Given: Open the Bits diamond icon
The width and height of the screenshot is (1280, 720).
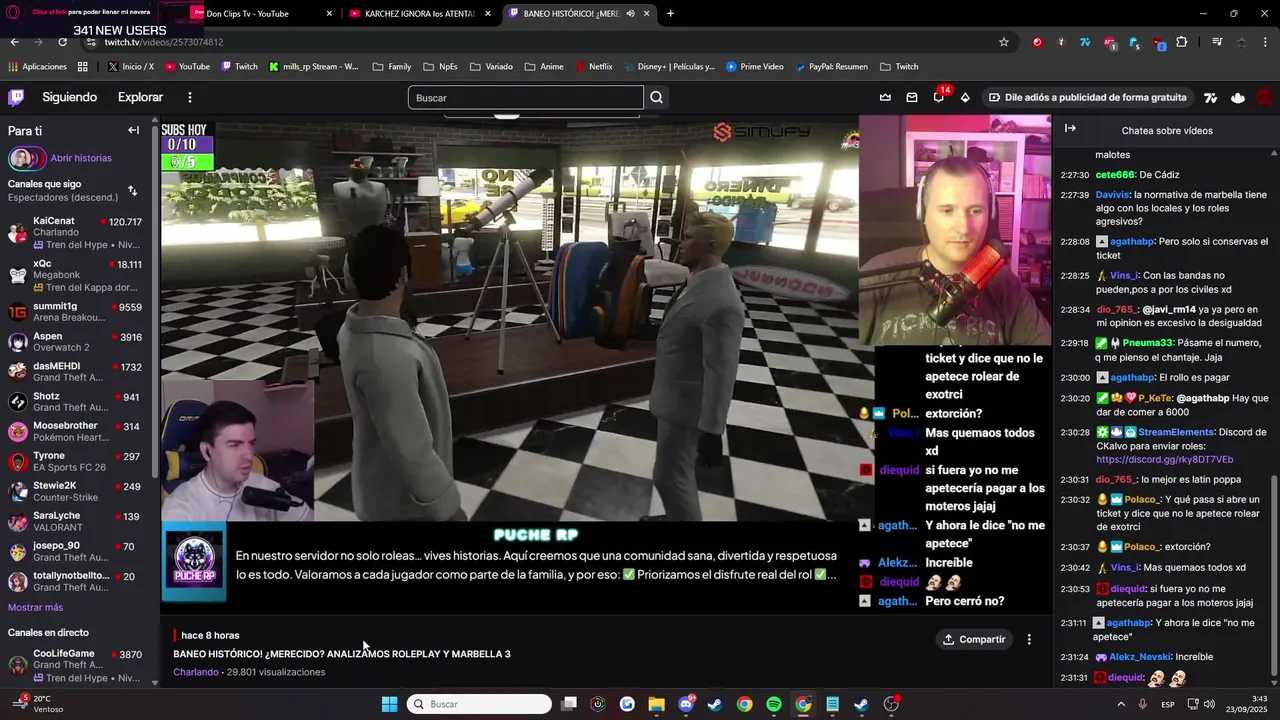Looking at the screenshot, I should 965,97.
